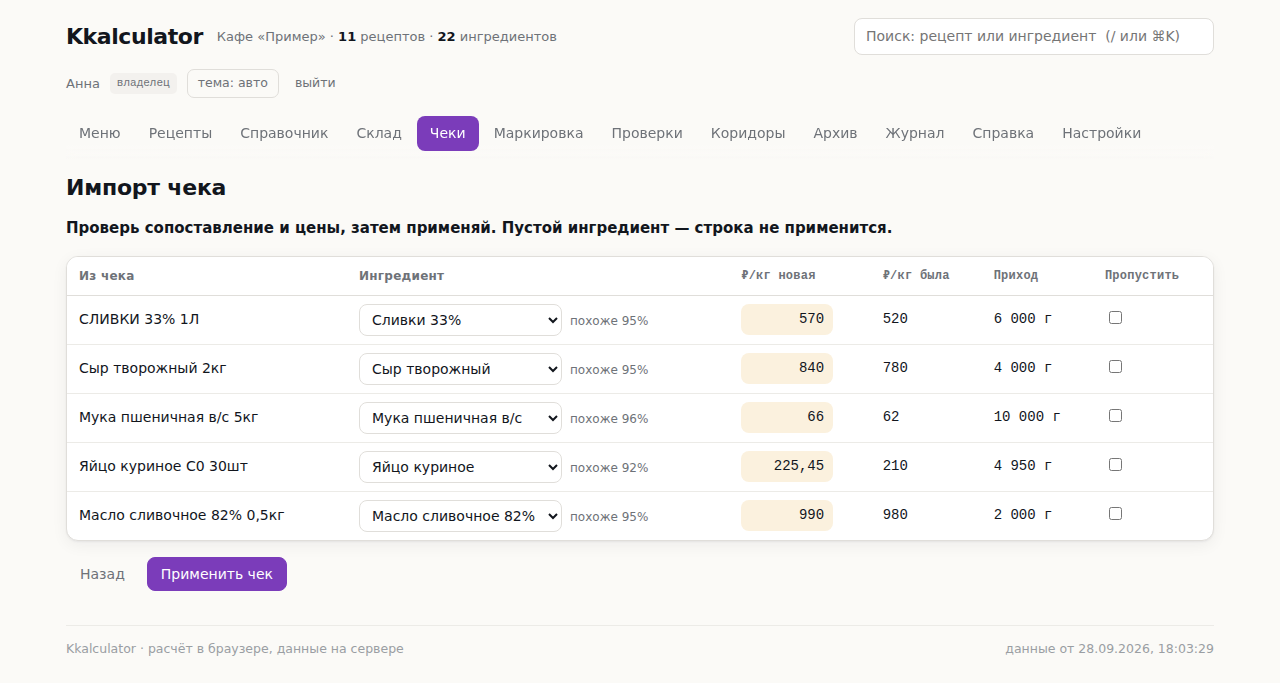Screen dimensions: 1280x683
Task: Click the receipt text Сыр творожный 2кг
Action: [x=153, y=368]
